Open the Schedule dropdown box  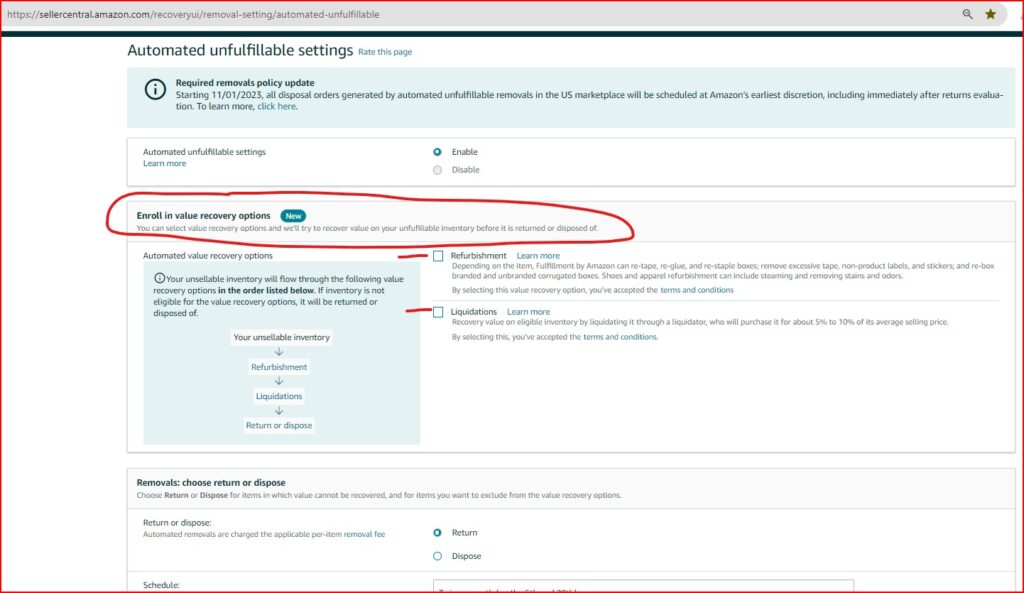coord(643,586)
